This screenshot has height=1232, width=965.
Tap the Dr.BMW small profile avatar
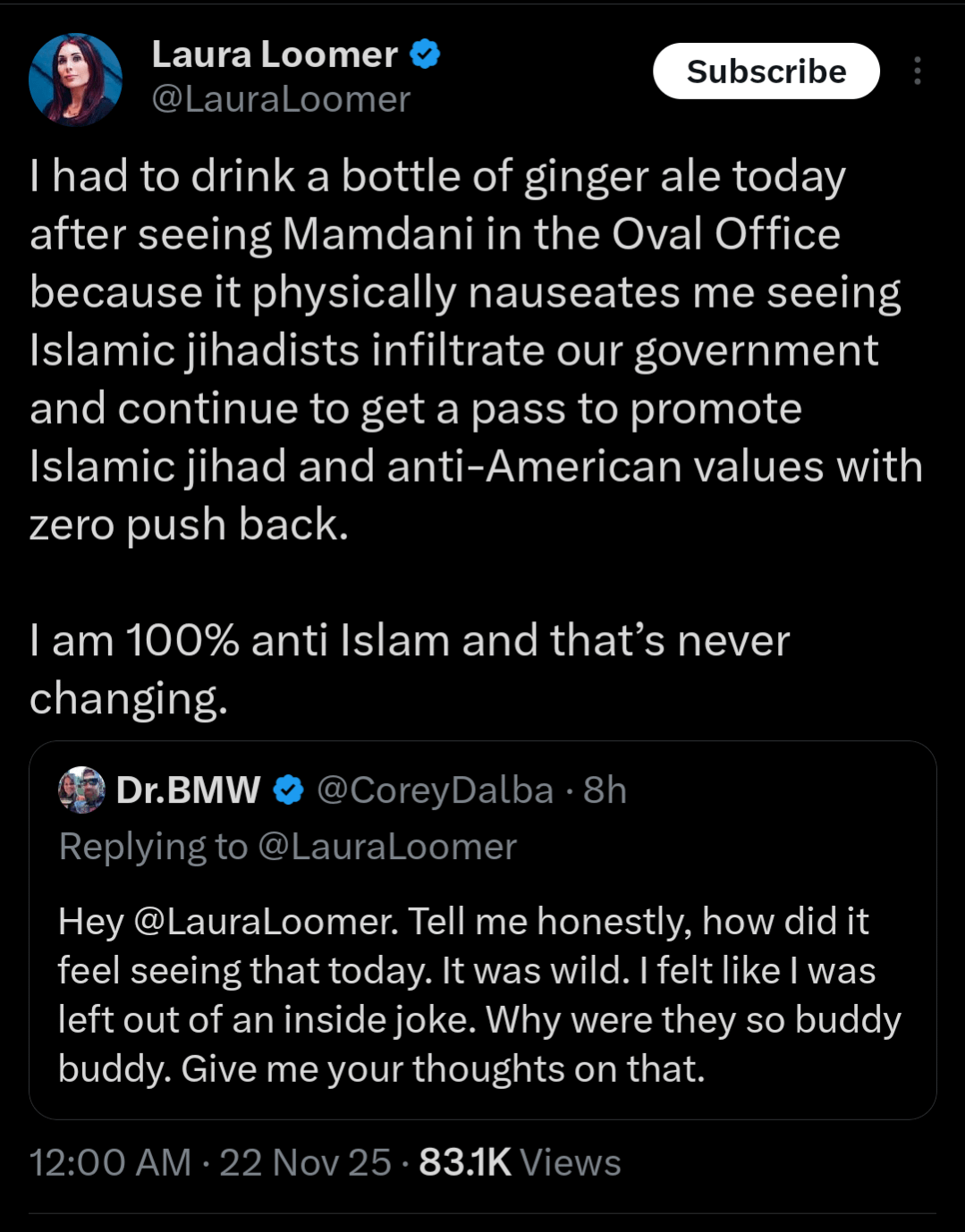[x=81, y=789]
